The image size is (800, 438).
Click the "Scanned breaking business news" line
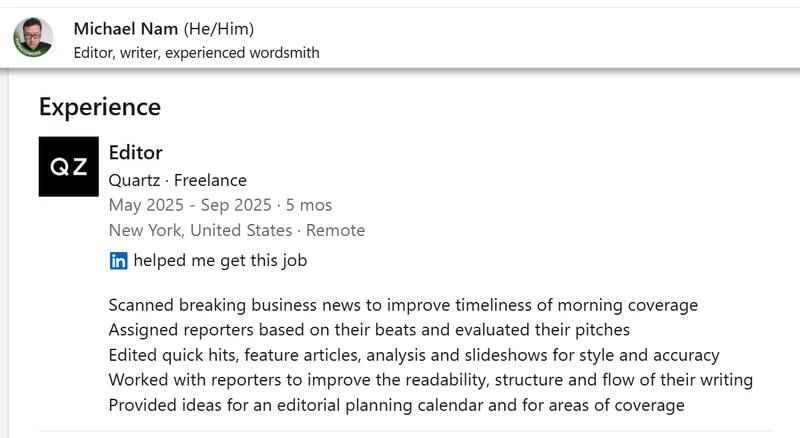[x=403, y=305]
